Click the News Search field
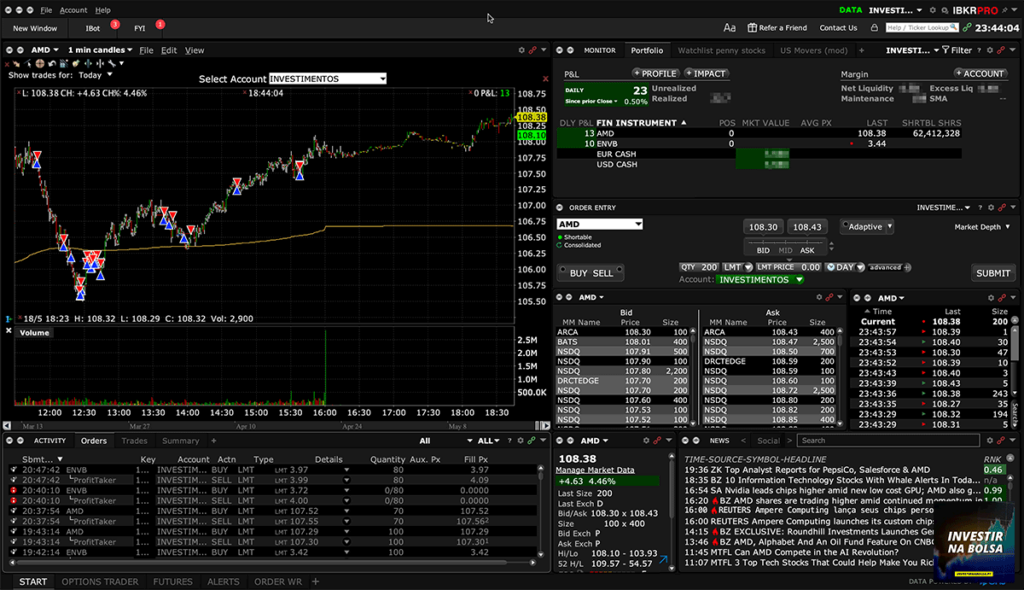The width and height of the screenshot is (1024, 590). (x=889, y=441)
